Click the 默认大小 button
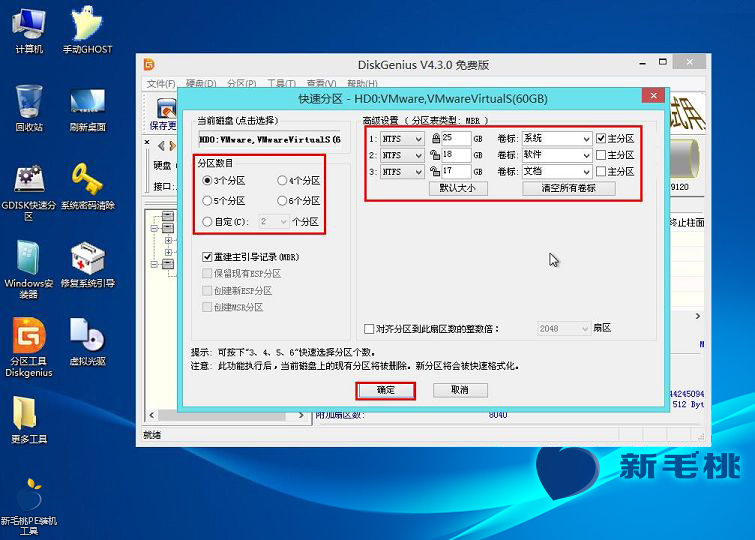This screenshot has width=755, height=540. point(458,188)
